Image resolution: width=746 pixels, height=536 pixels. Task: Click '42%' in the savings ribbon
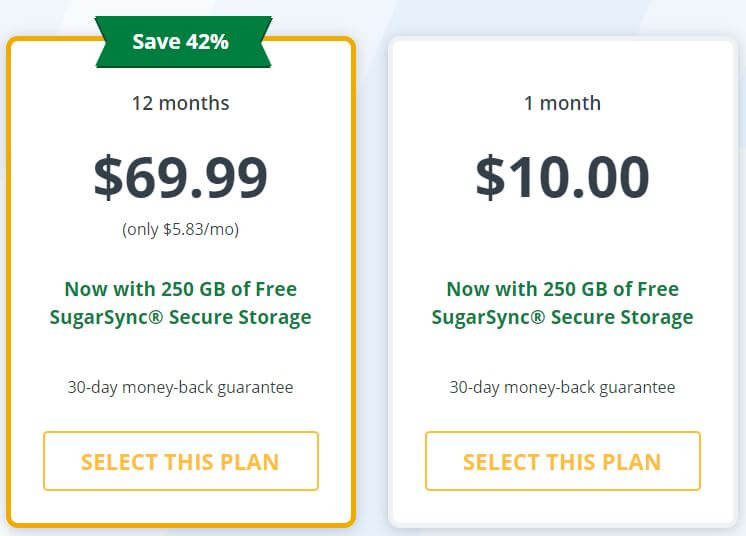tap(207, 42)
